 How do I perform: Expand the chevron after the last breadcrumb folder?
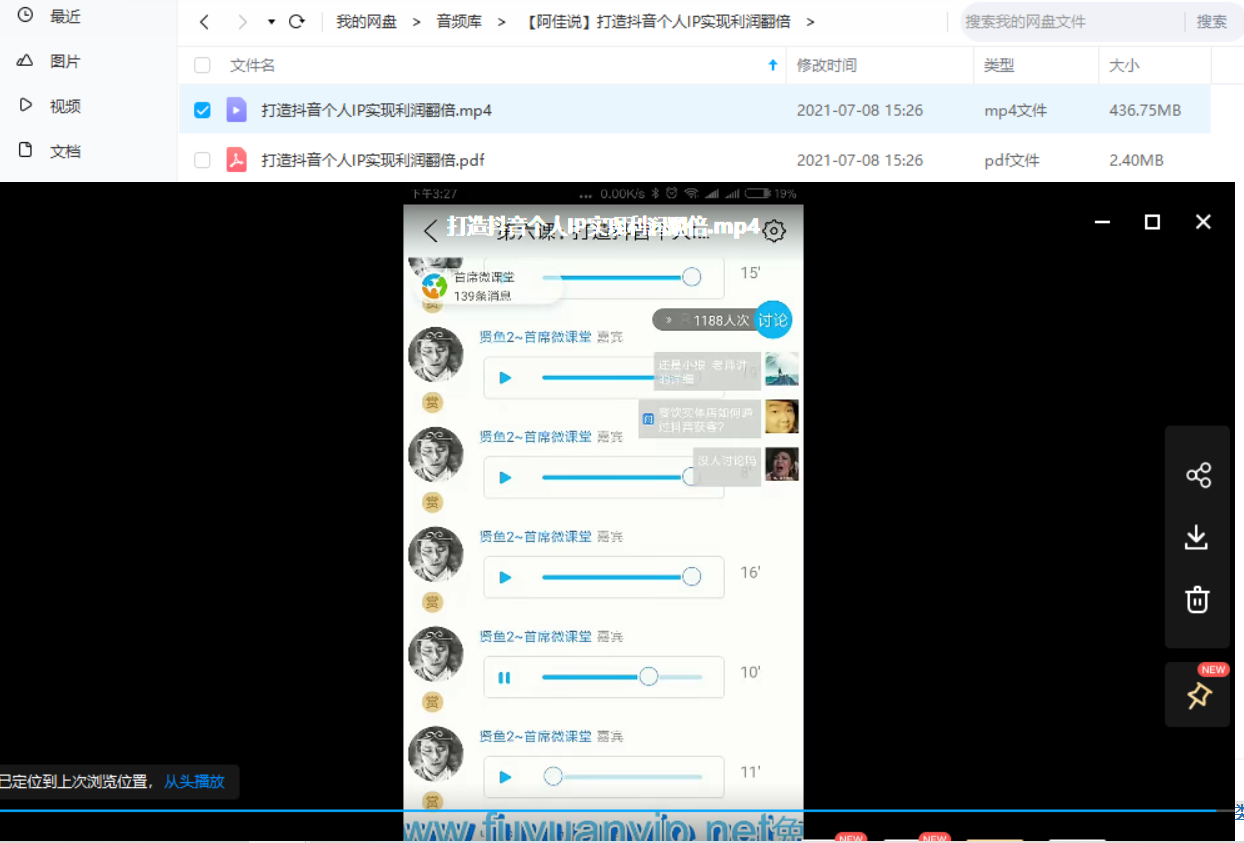(x=810, y=22)
